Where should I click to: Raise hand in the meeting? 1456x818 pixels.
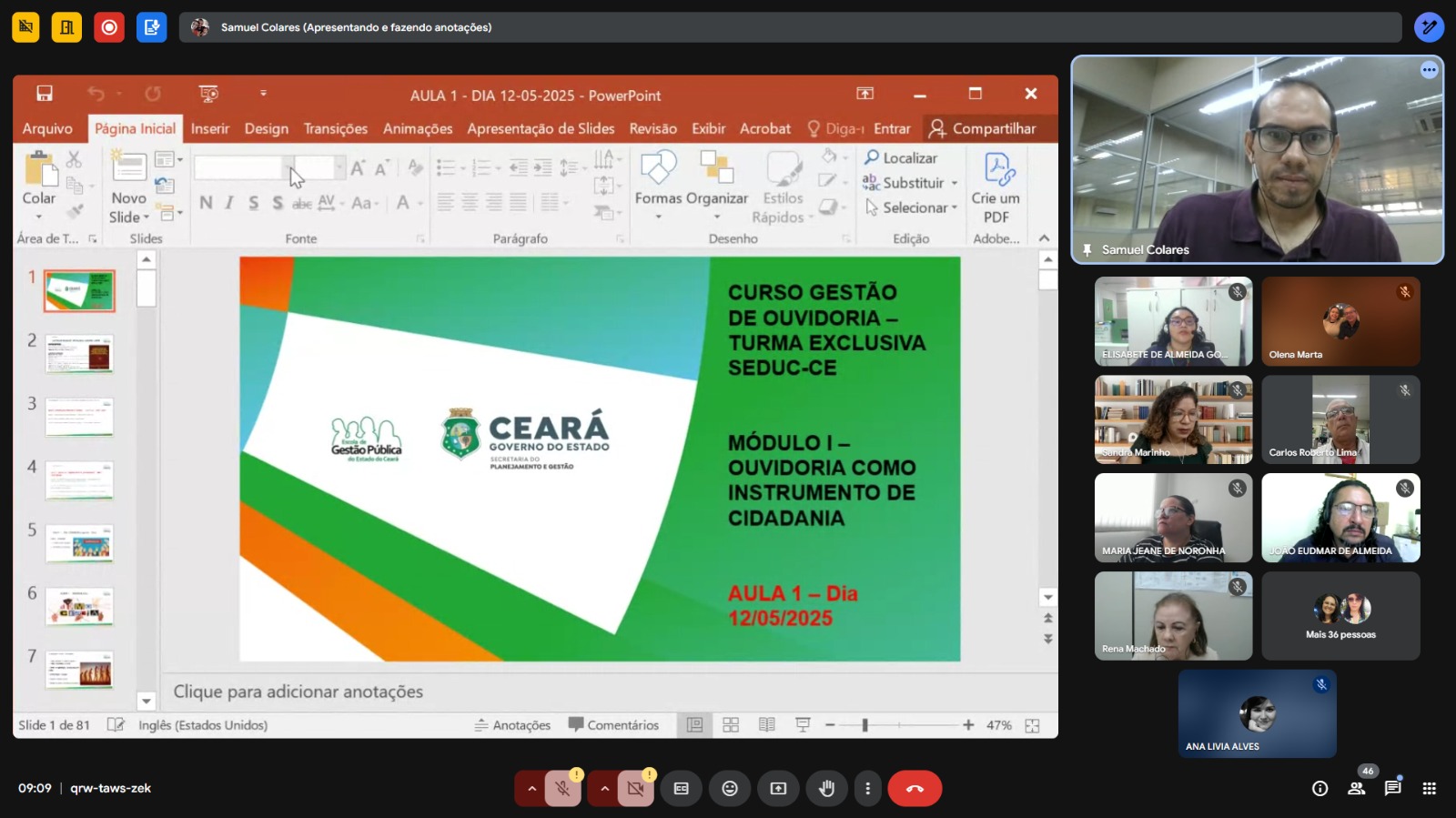pyautogui.click(x=826, y=789)
